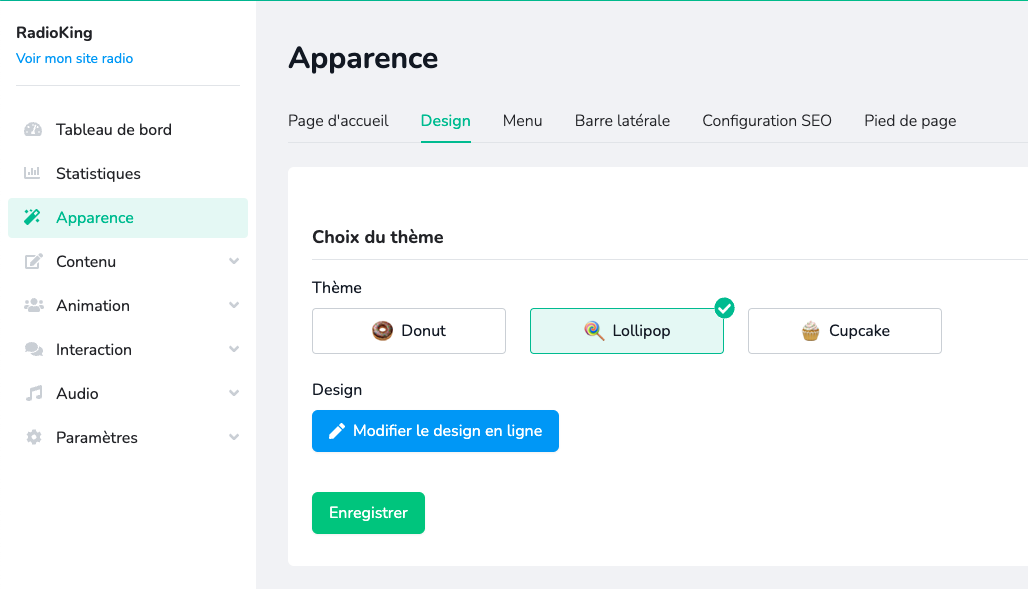Select the Donut theme option
This screenshot has height=589, width=1028.
tap(409, 331)
